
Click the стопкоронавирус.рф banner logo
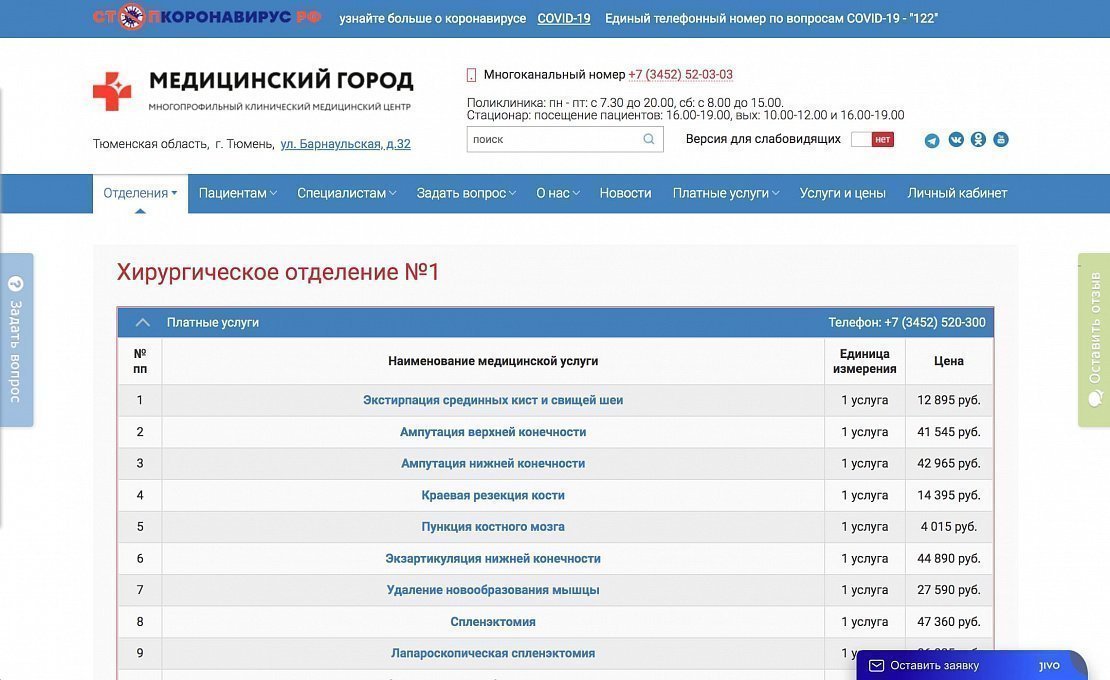point(207,18)
